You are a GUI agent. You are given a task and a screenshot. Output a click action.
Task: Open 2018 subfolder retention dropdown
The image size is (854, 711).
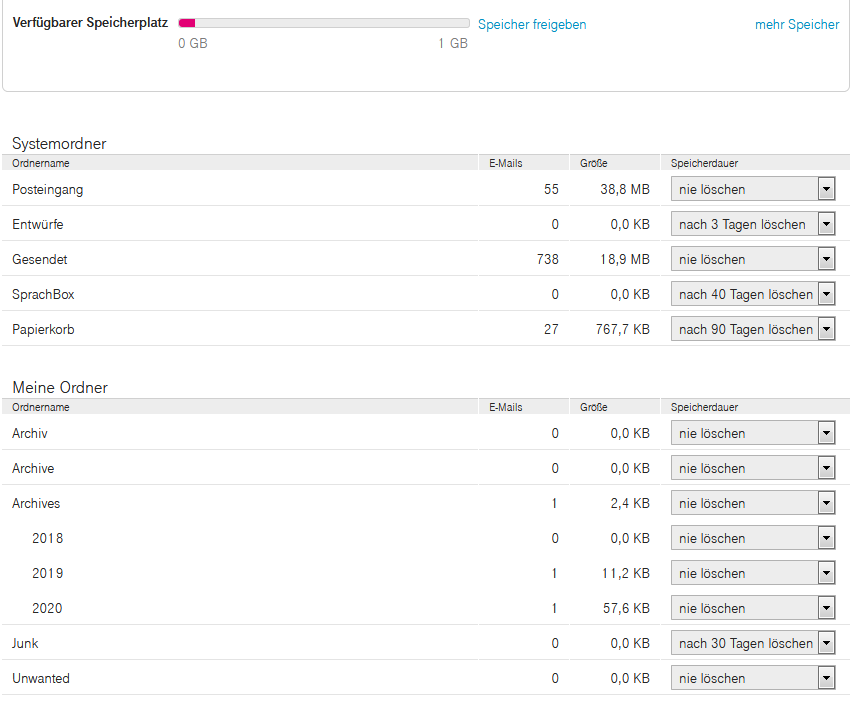752,539
